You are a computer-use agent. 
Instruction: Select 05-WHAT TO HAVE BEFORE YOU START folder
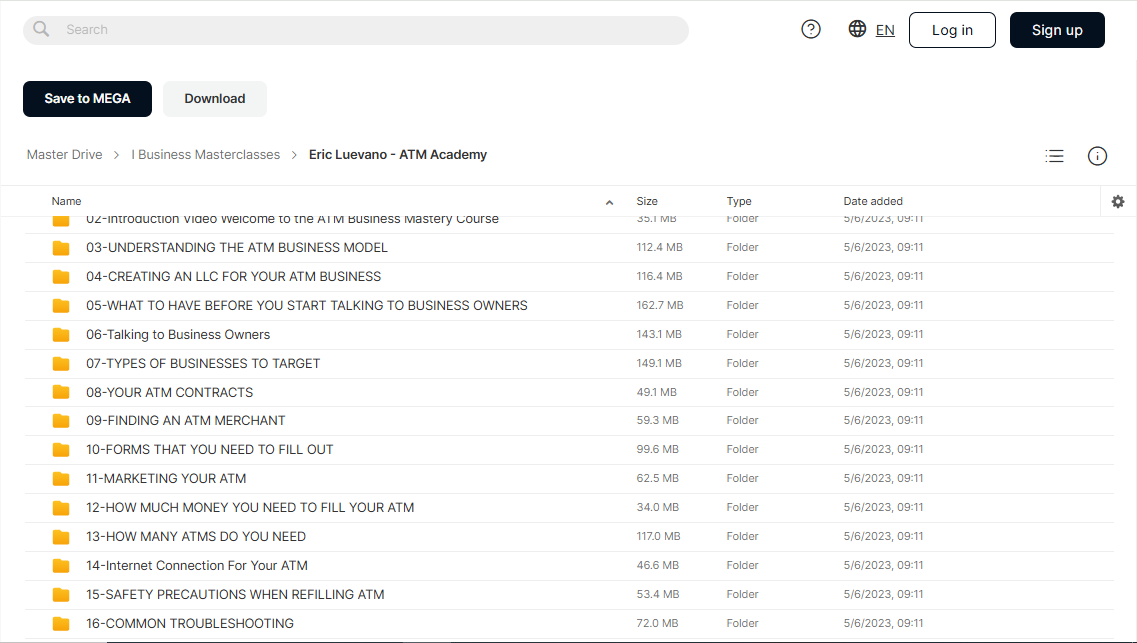[307, 305]
